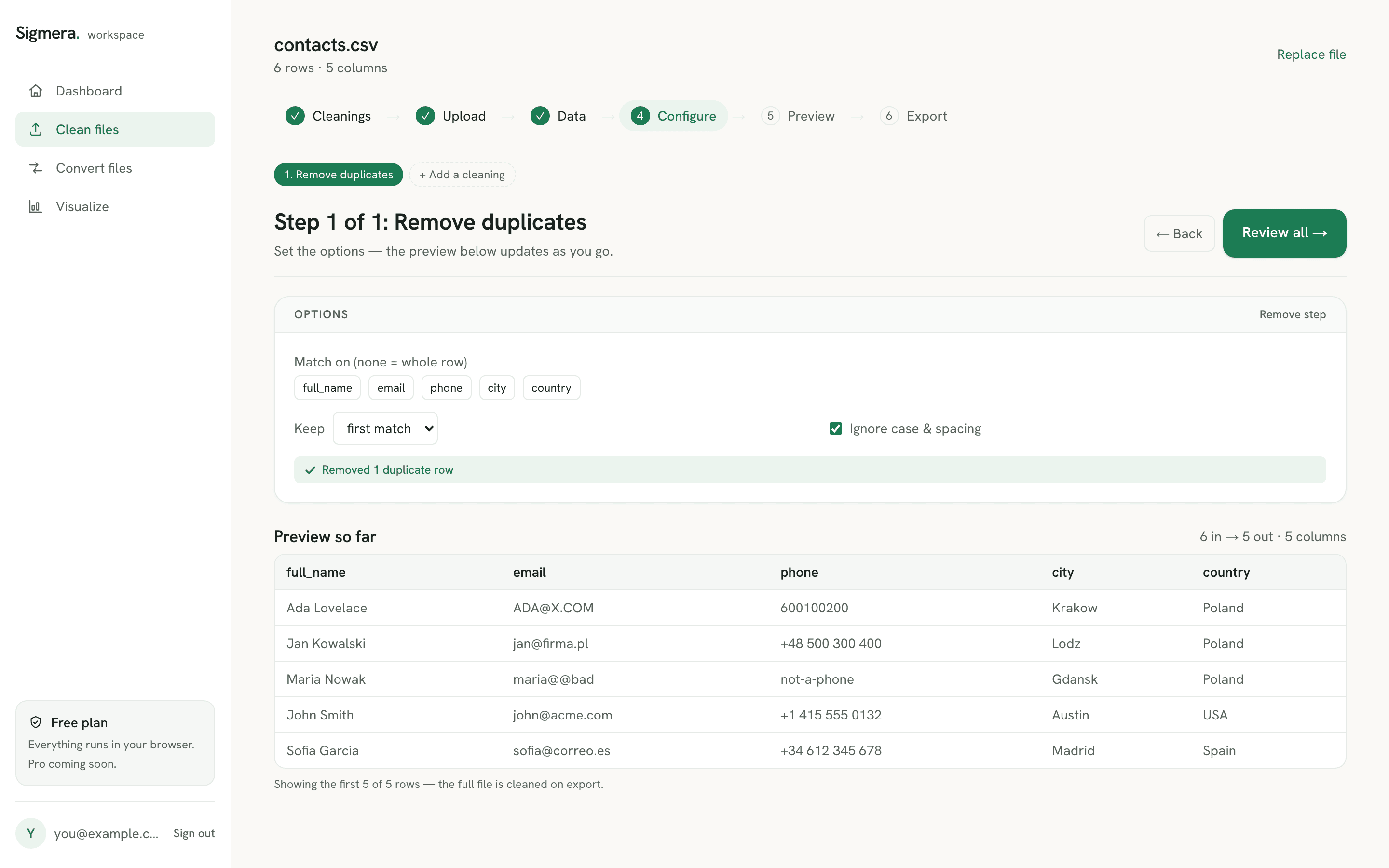
Task: Click the phone column header
Action: coord(799,572)
